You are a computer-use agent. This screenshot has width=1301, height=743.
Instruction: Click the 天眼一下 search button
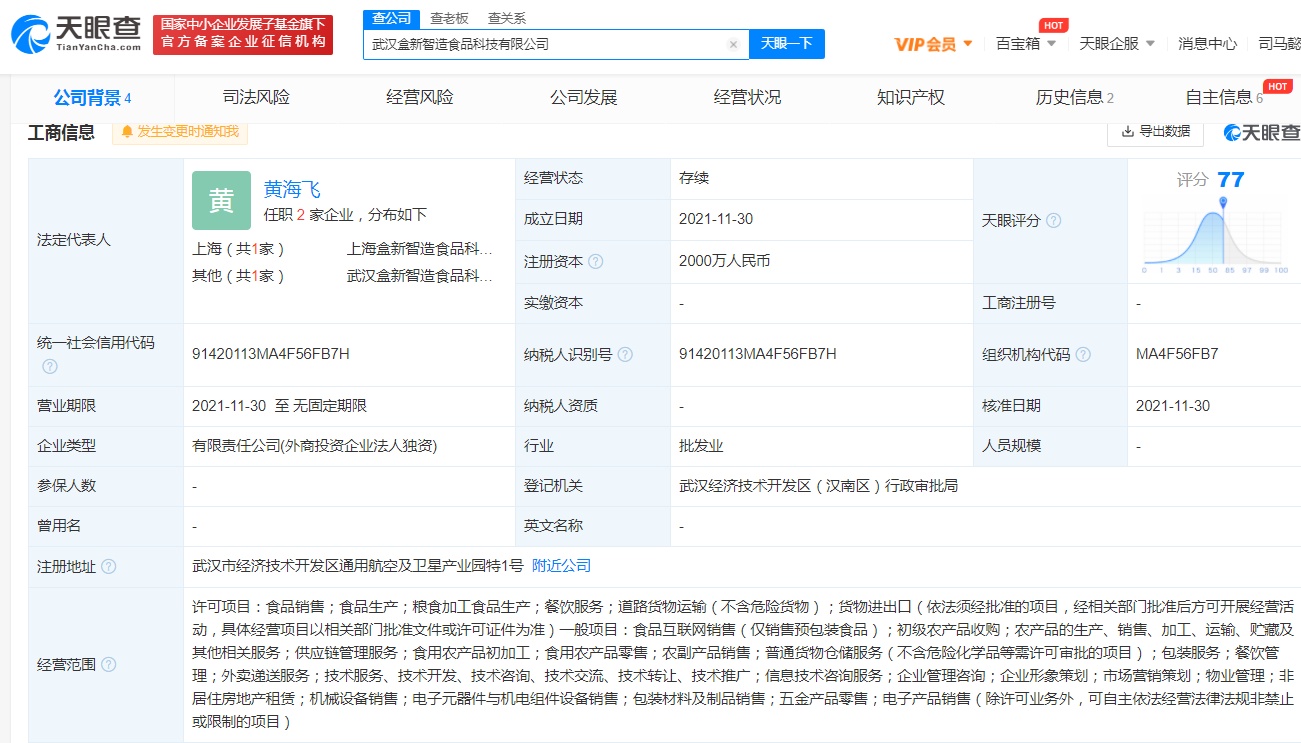(787, 44)
